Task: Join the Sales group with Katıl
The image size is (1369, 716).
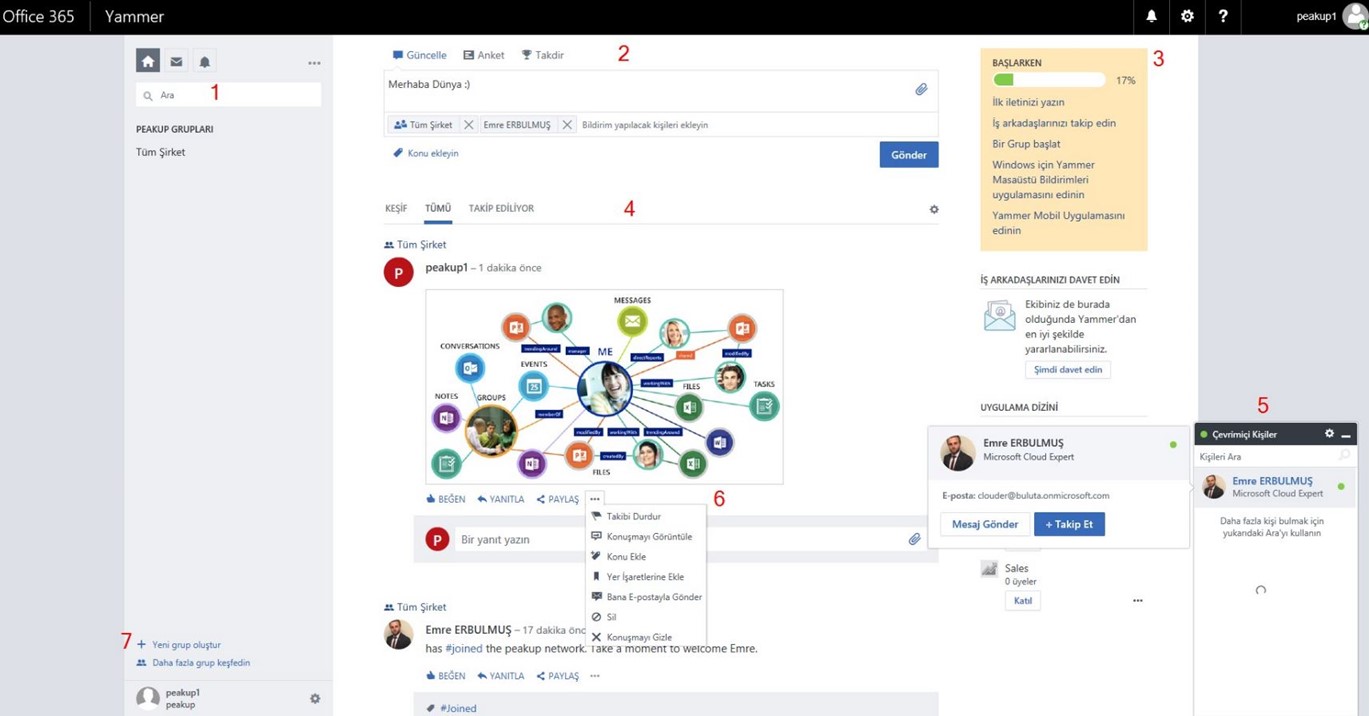Action: pos(1023,601)
